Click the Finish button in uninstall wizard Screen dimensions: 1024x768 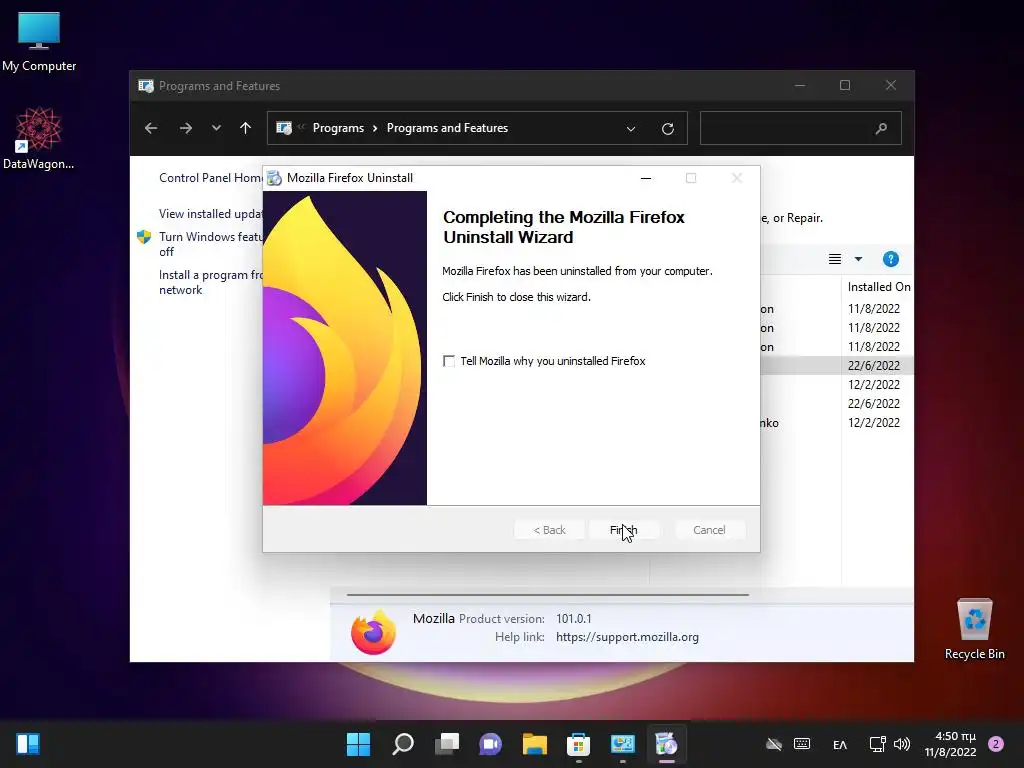[x=624, y=530]
